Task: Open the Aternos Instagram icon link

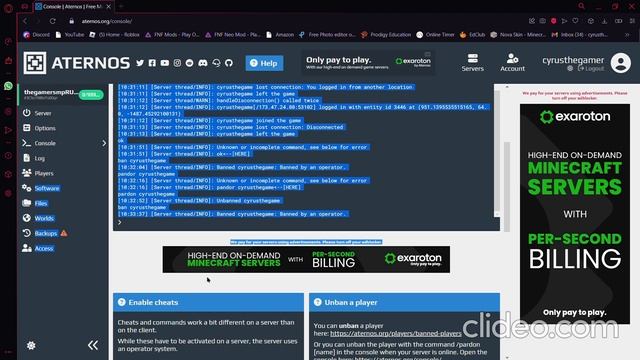Action: pyautogui.click(x=177, y=63)
